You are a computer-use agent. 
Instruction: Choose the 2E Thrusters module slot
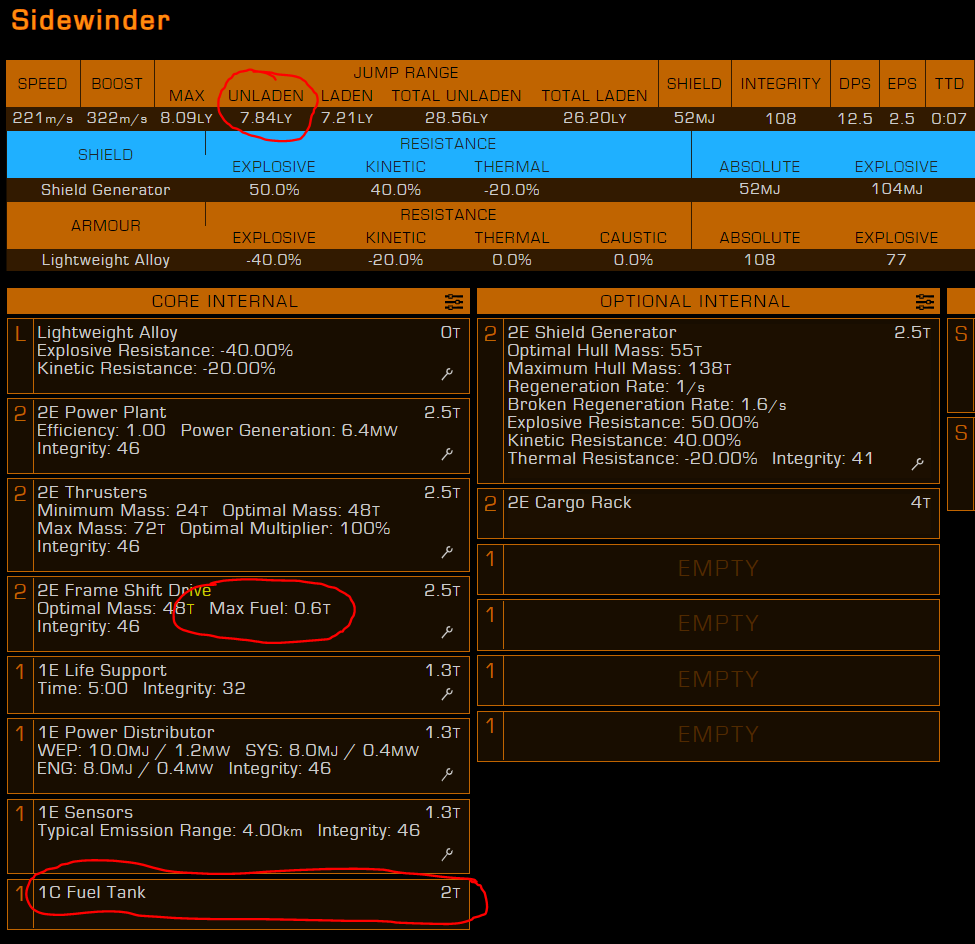238,525
